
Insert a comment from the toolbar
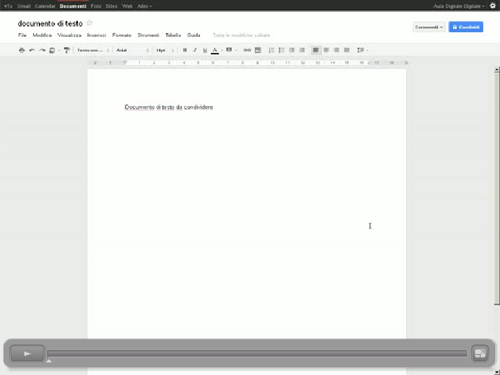pyautogui.click(x=258, y=50)
